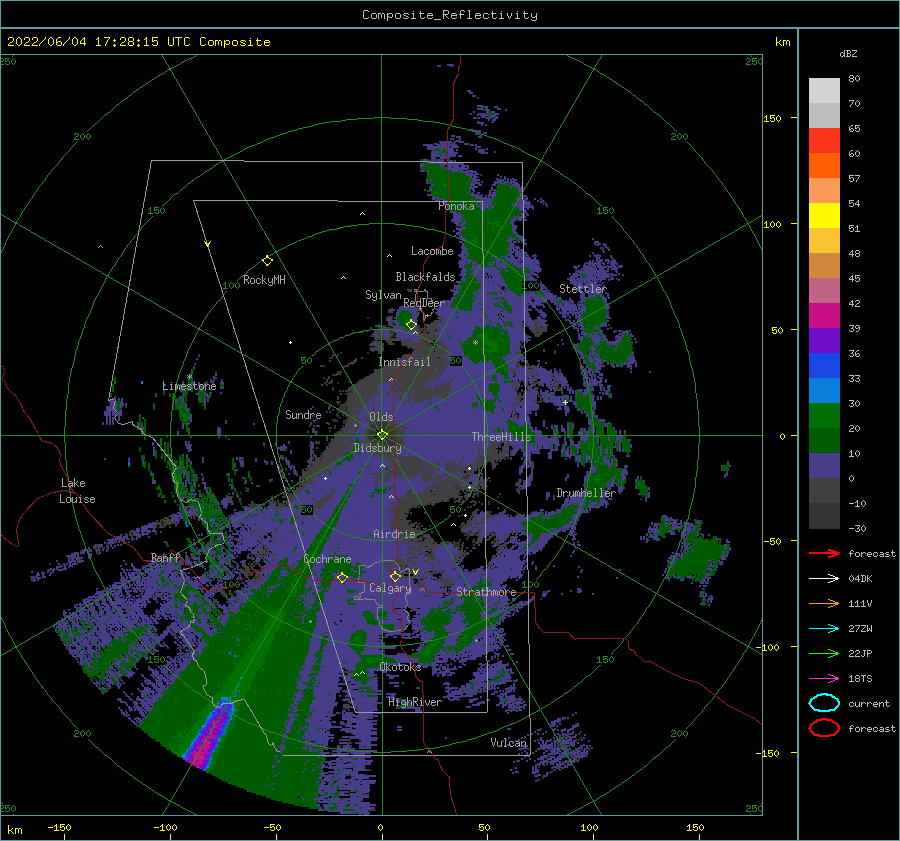The height and width of the screenshot is (841, 900).
Task: Click yellow diamond marker beside RockyMH
Action: pyautogui.click(x=267, y=261)
